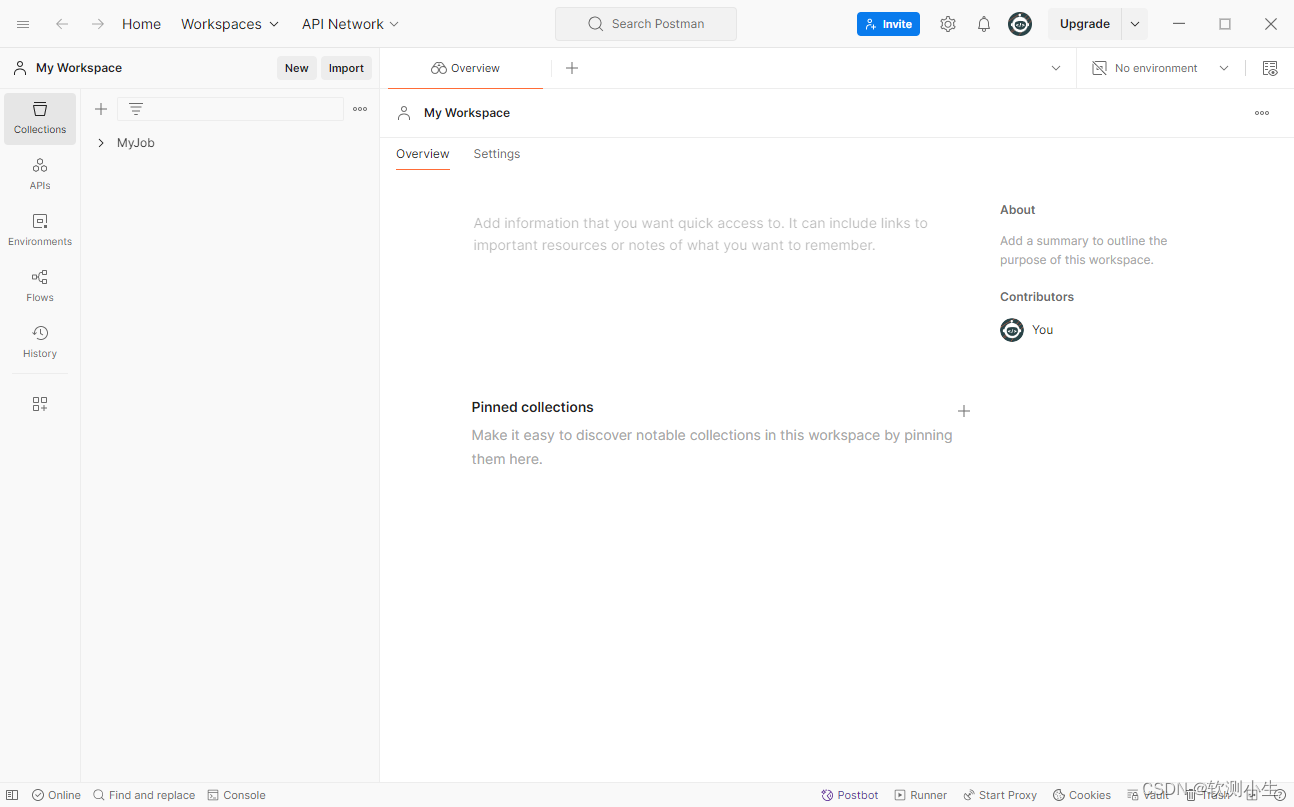Open the History sidebar panel
1294x807 pixels.
click(x=40, y=342)
